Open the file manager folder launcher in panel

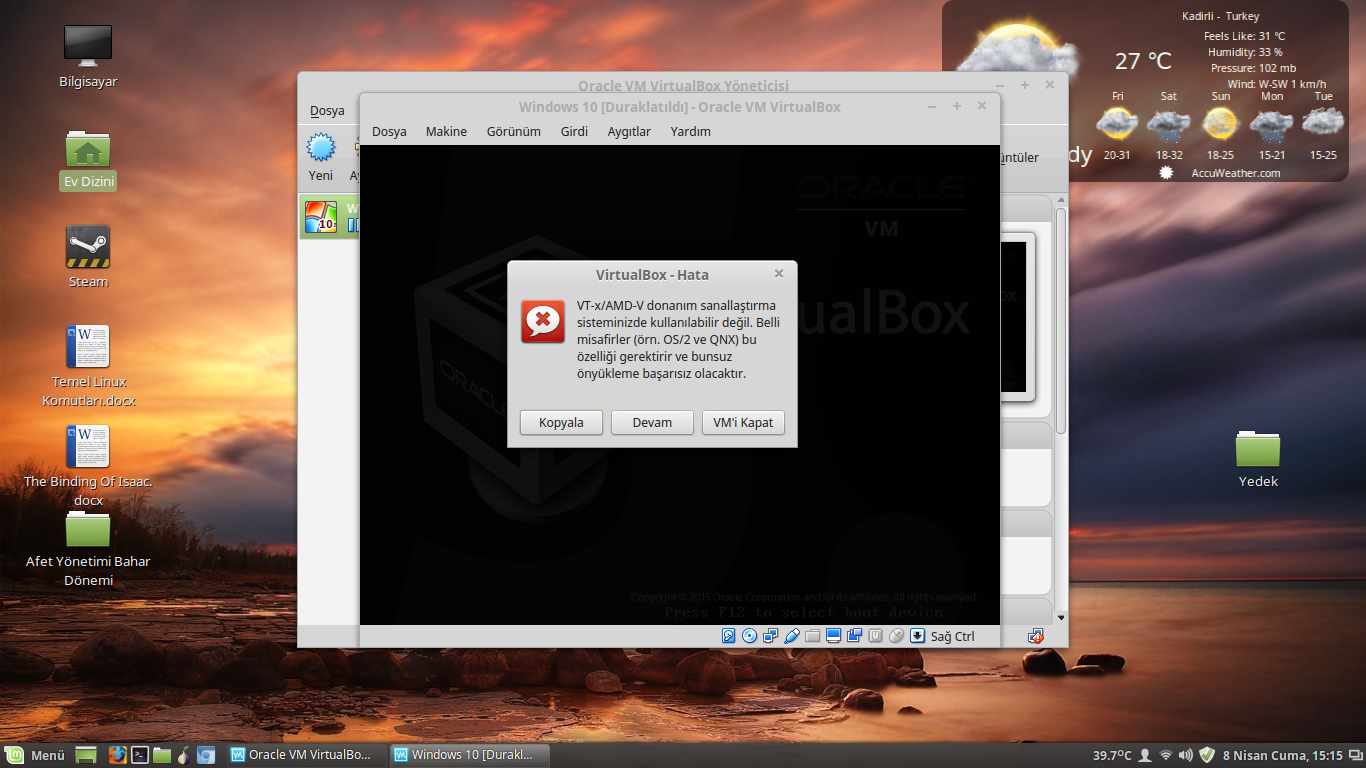click(162, 755)
